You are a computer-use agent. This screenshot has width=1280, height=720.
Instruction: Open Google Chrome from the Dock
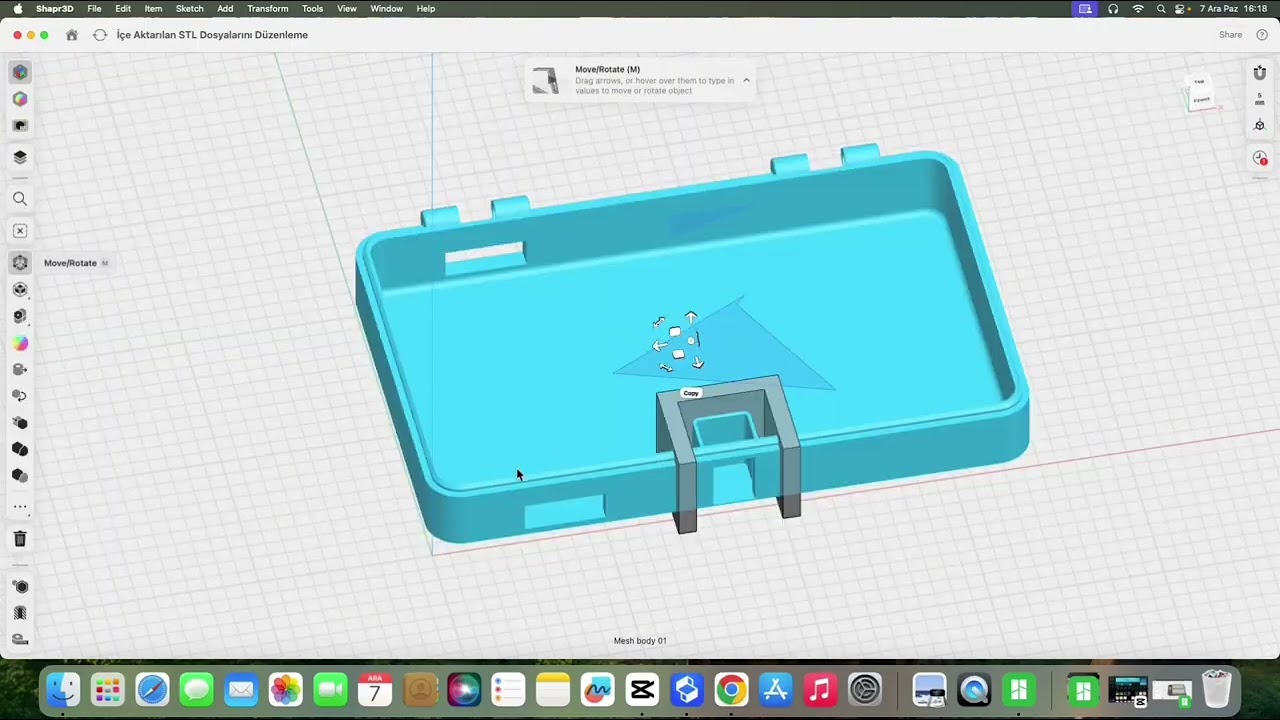tap(731, 690)
